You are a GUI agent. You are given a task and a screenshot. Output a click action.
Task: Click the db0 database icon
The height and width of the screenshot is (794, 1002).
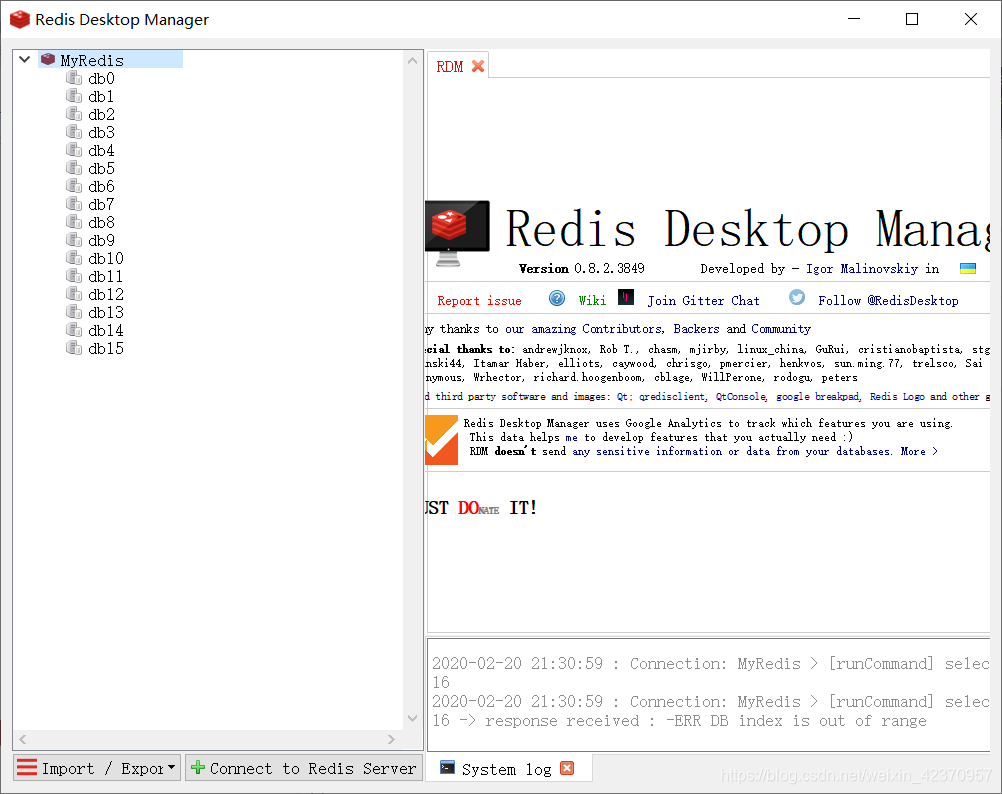click(74, 78)
